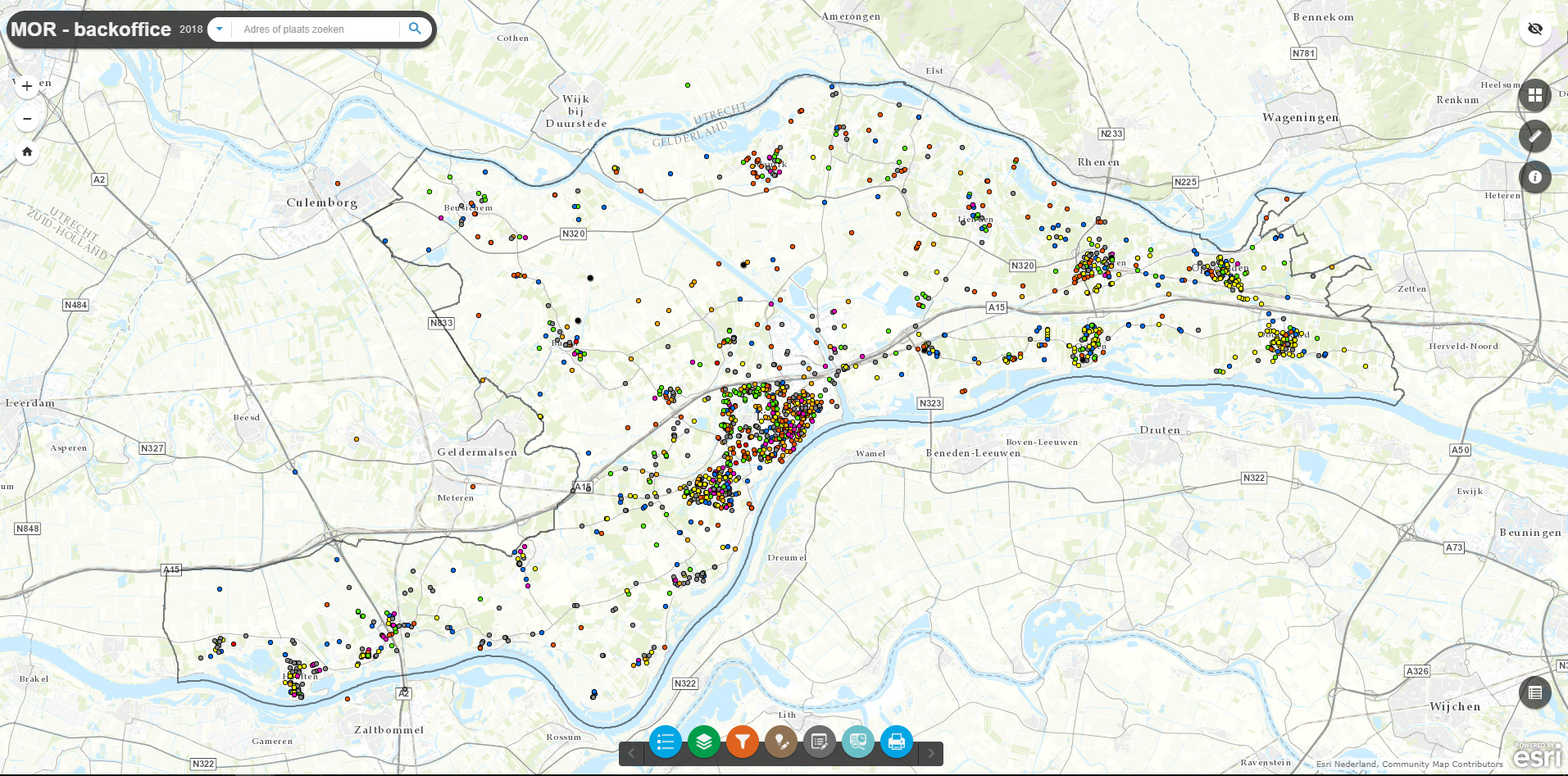
Task: Open the green Layer List widget
Action: 704,742
